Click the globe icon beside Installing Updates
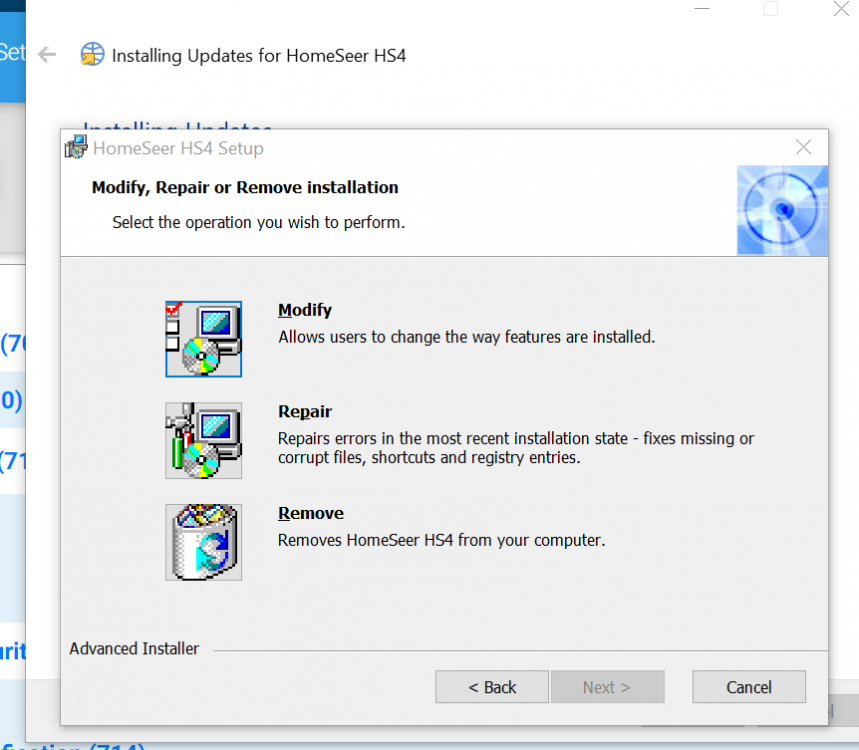Image resolution: width=859 pixels, height=750 pixels. 92,54
